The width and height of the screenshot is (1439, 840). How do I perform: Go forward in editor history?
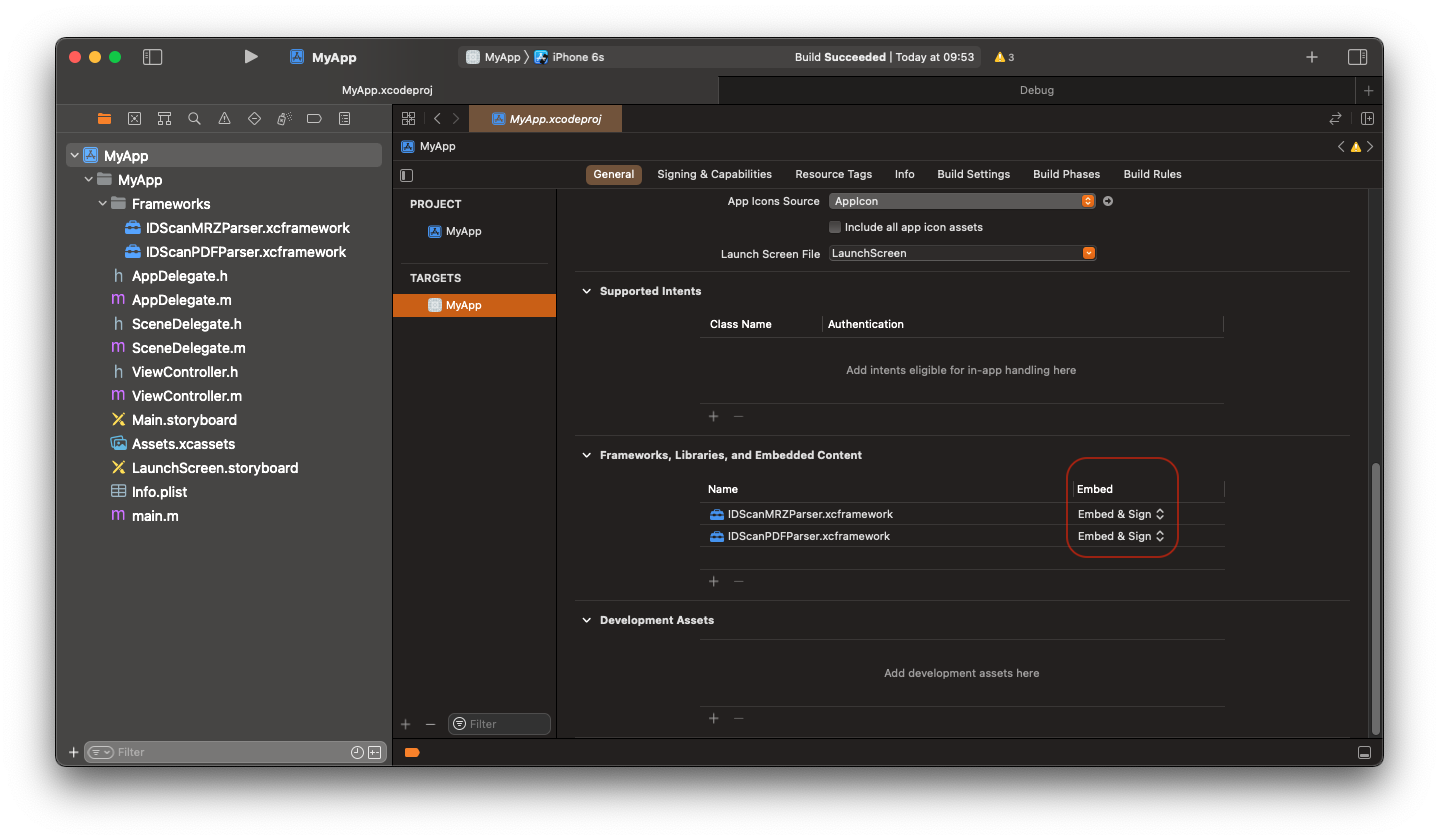456,118
